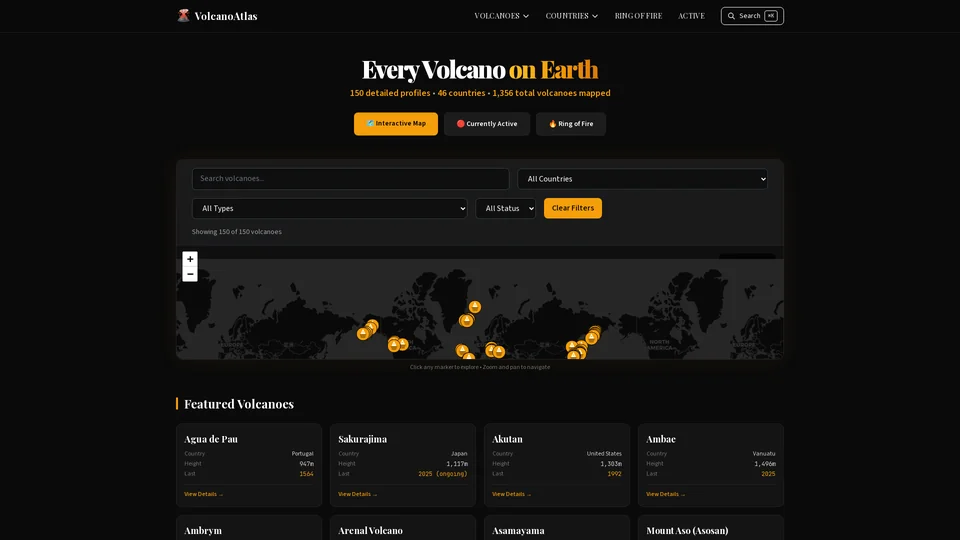960x540 pixels.
Task: Click the Currently Active button
Action: click(x=487, y=124)
